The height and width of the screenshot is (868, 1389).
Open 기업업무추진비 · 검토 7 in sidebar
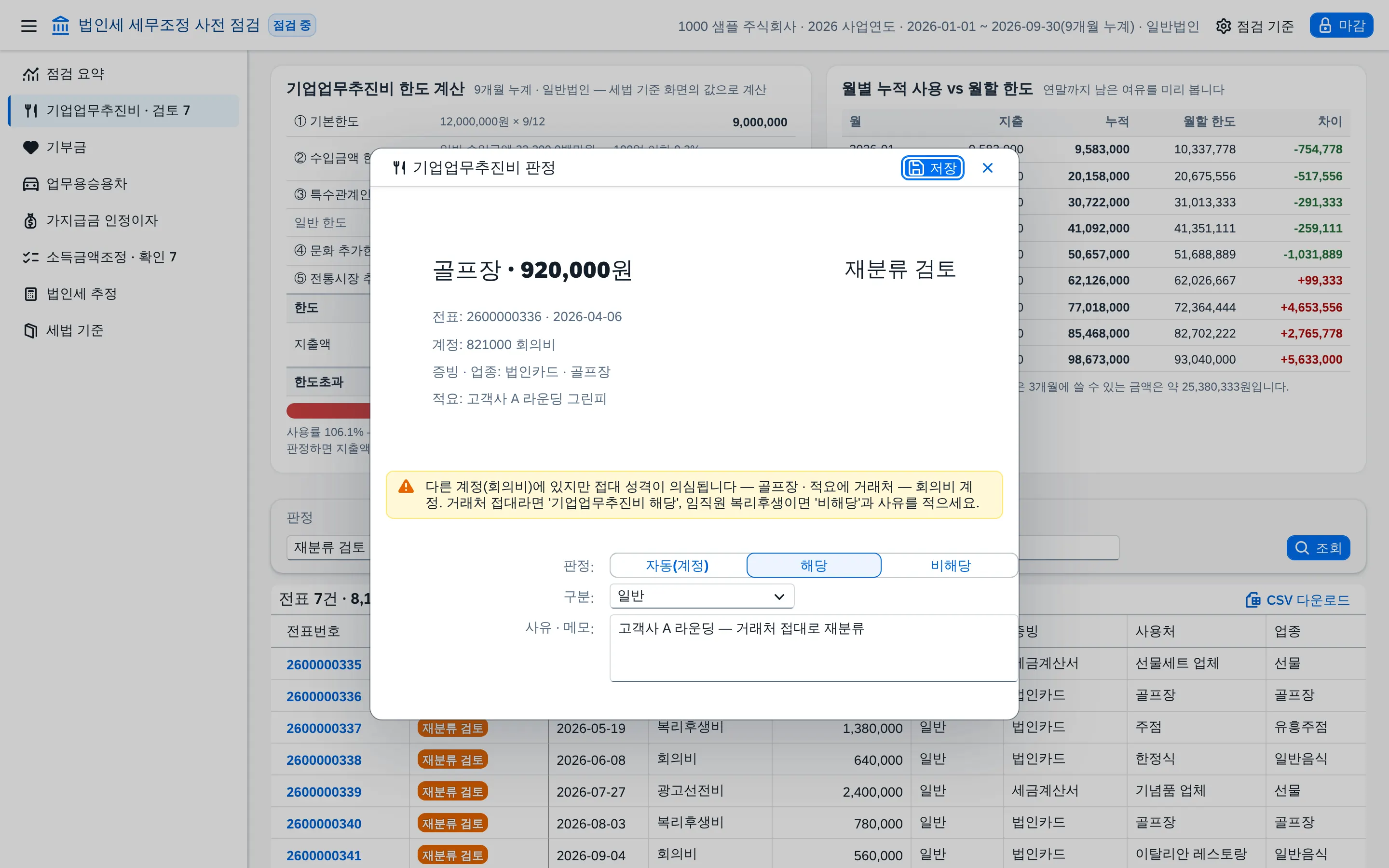coord(124,111)
